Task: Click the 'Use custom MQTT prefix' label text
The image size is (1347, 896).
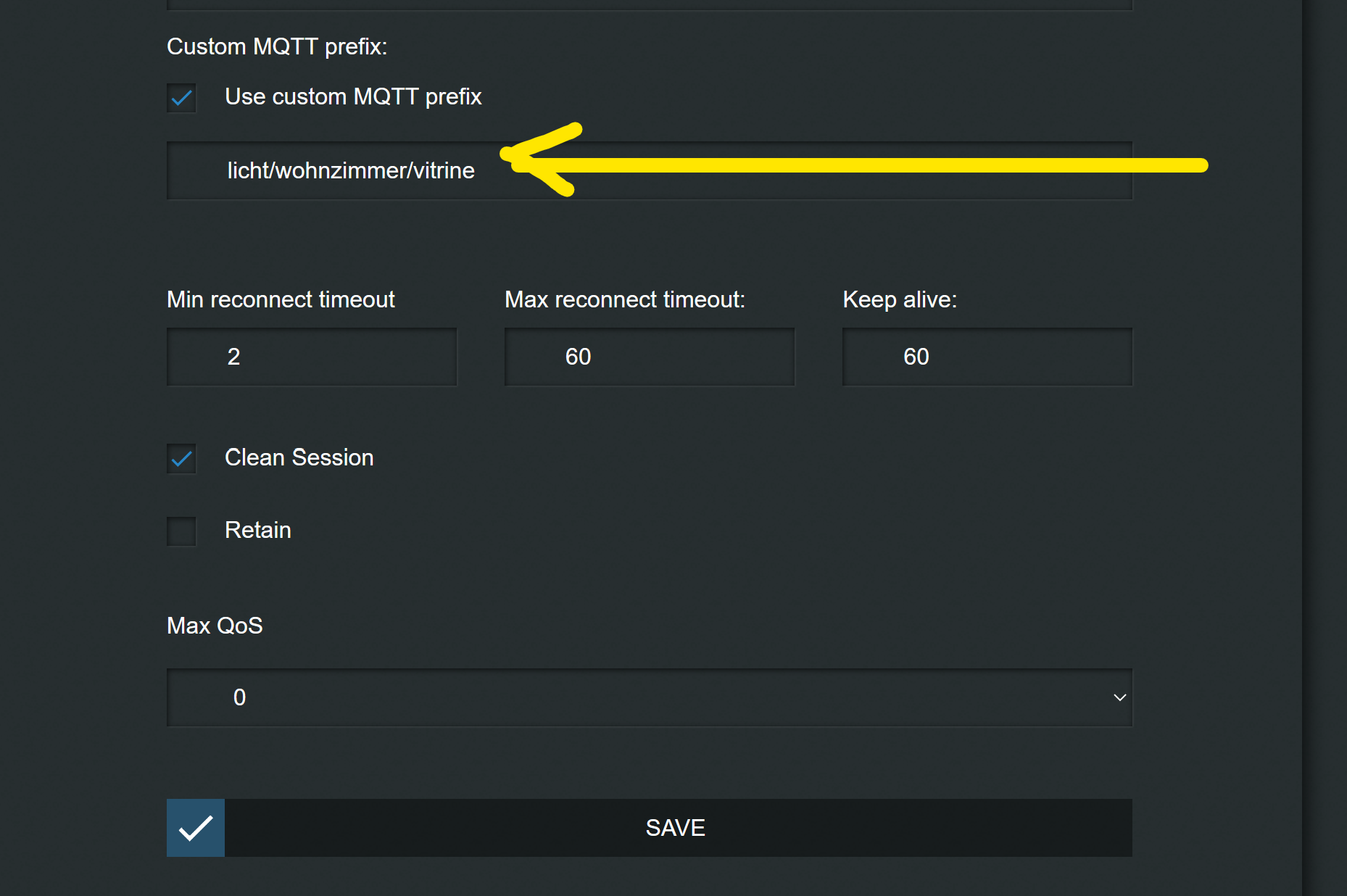Action: [353, 96]
